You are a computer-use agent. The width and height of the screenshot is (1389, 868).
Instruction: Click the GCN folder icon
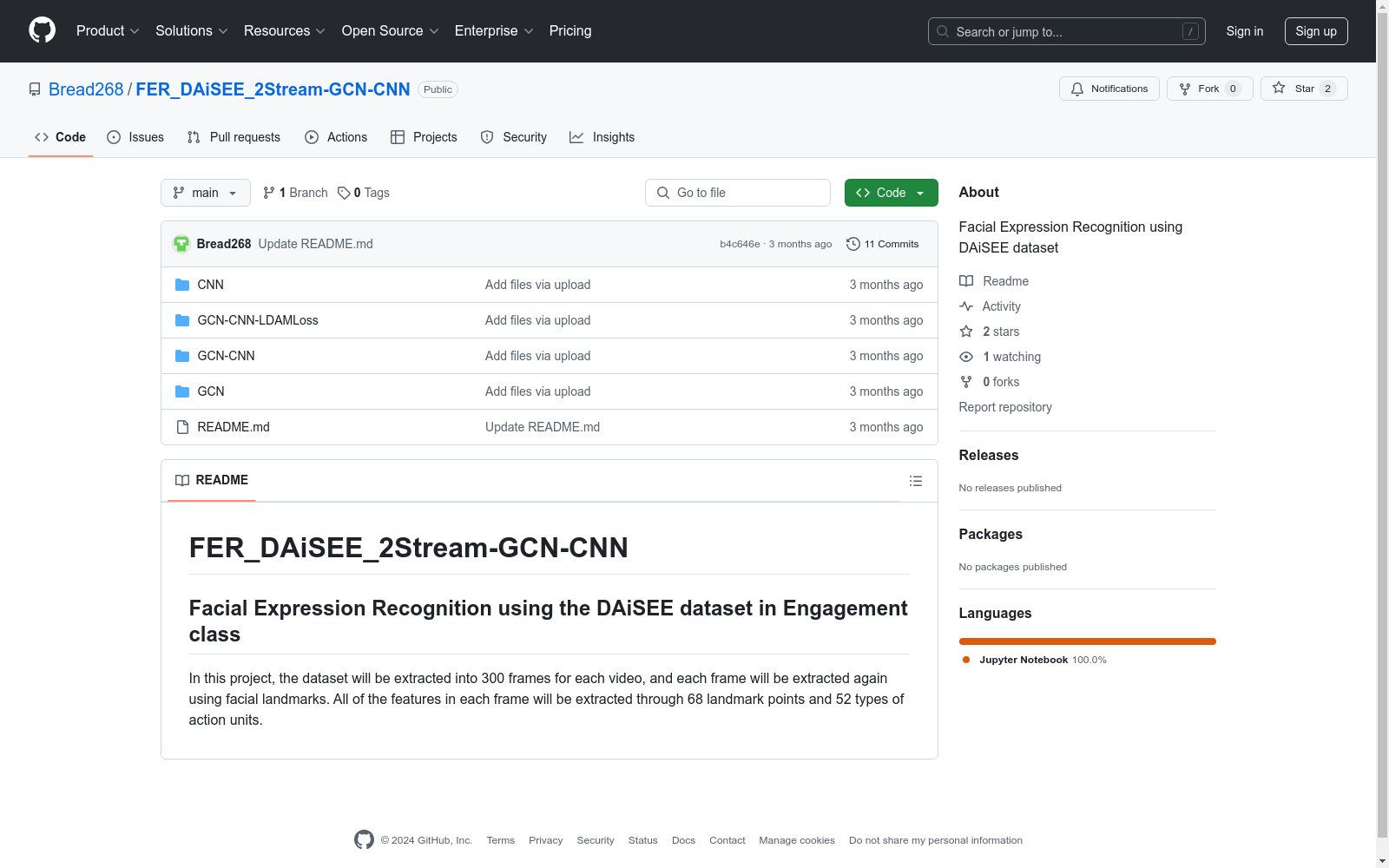pyautogui.click(x=182, y=391)
